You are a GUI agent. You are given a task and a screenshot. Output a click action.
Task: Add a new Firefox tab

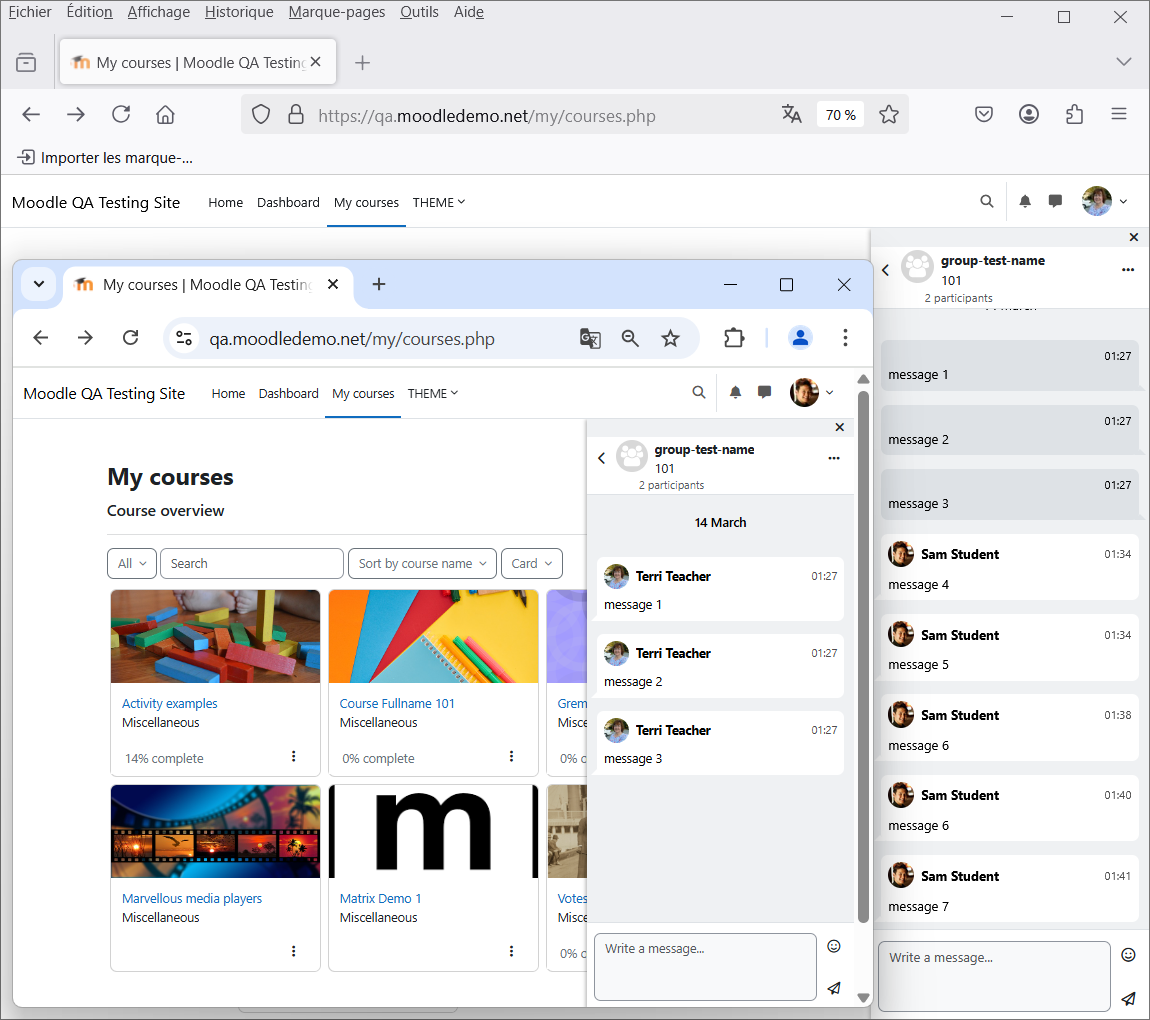pyautogui.click(x=362, y=62)
